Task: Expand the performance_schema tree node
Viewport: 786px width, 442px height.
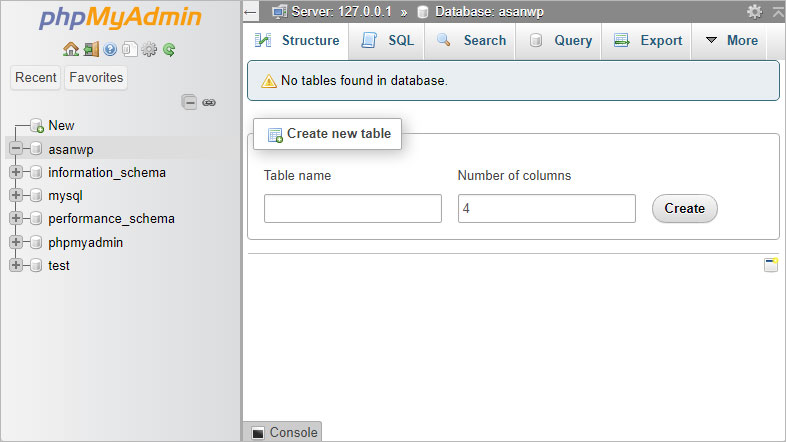Action: [16, 218]
